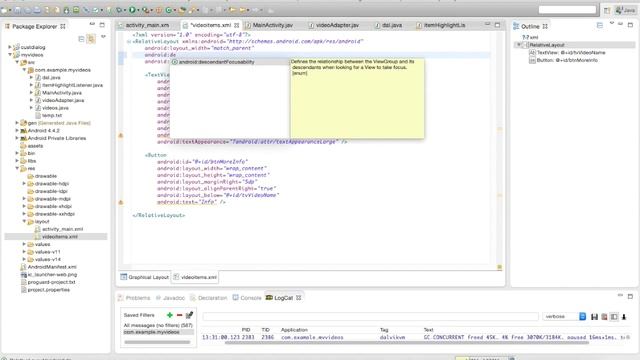Image resolution: width=640 pixels, height=360 pixels.
Task: Click the LogCat message filter search box
Action: 370,317
